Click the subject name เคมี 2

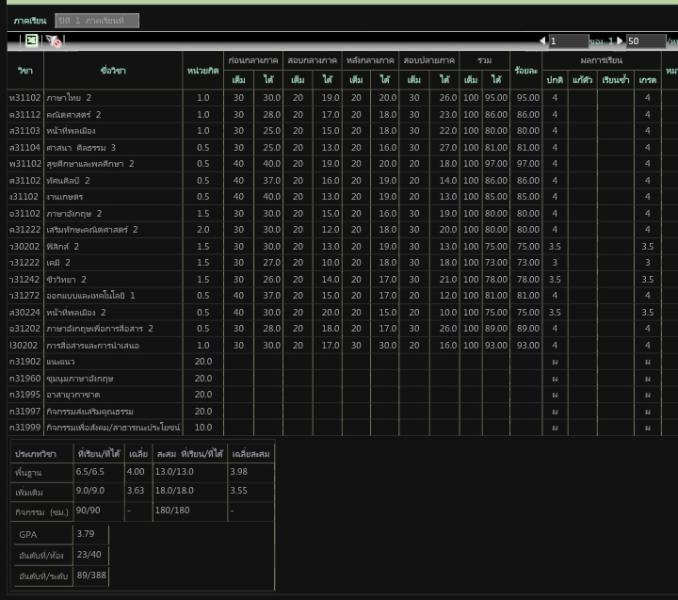click(x=58, y=262)
